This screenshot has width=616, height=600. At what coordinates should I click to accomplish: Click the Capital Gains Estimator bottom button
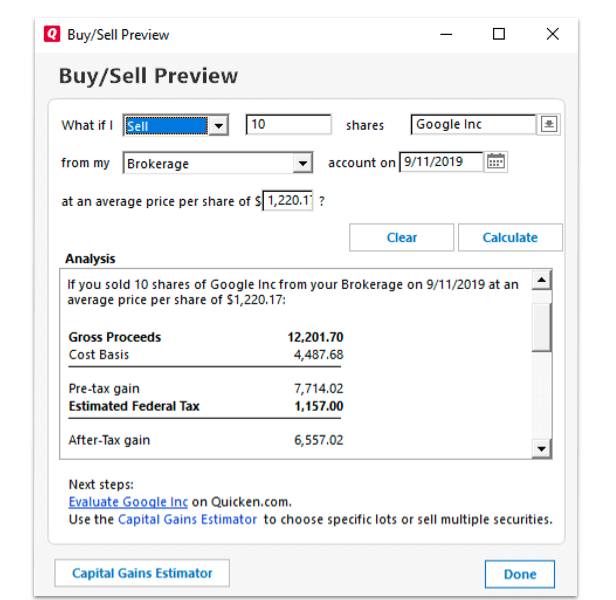(142, 573)
